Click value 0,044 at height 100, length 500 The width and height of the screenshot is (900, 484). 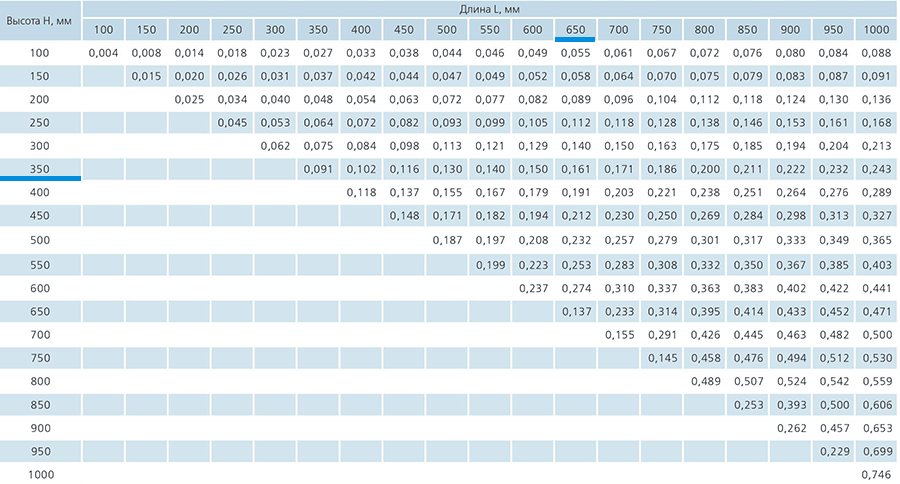(447, 53)
